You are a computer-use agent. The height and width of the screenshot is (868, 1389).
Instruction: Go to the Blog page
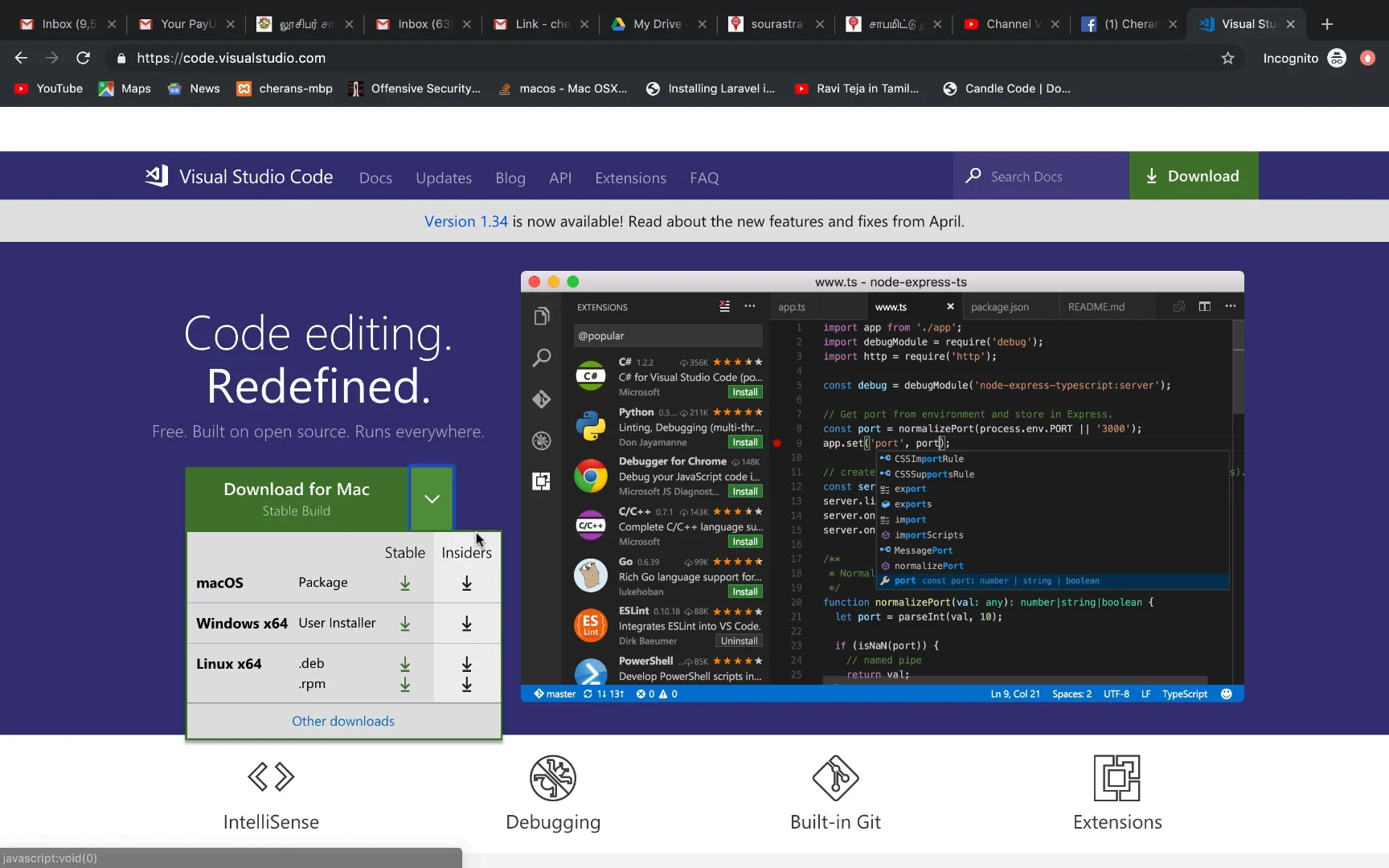[x=510, y=178]
